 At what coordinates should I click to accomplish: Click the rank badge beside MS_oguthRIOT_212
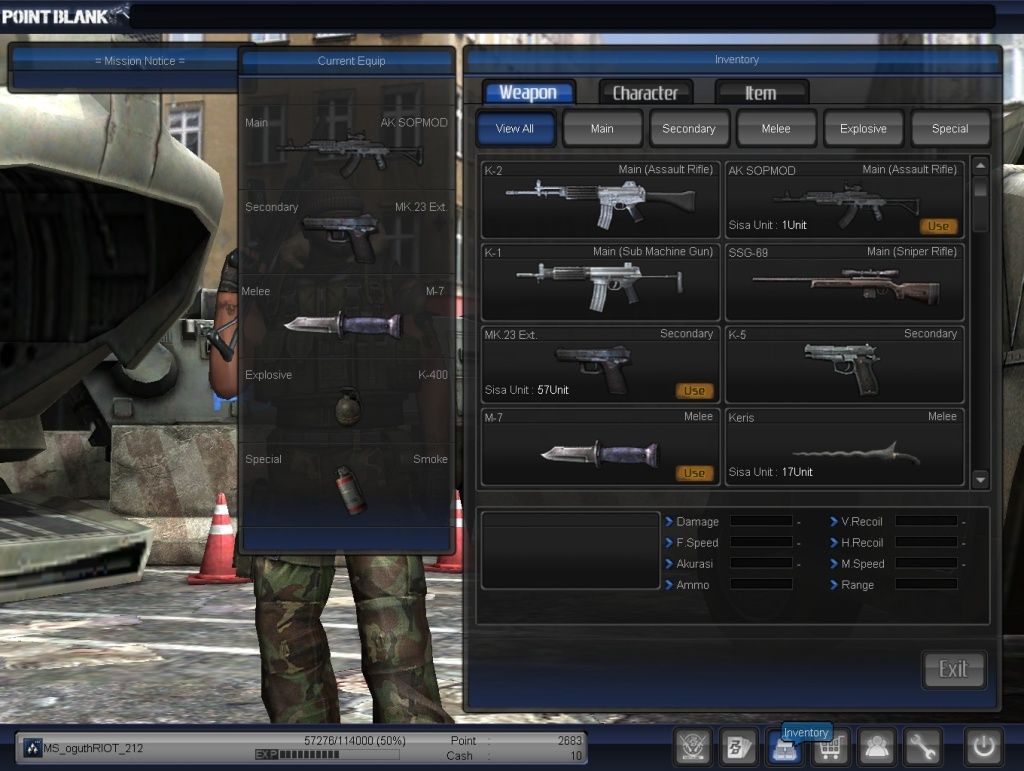(33, 747)
